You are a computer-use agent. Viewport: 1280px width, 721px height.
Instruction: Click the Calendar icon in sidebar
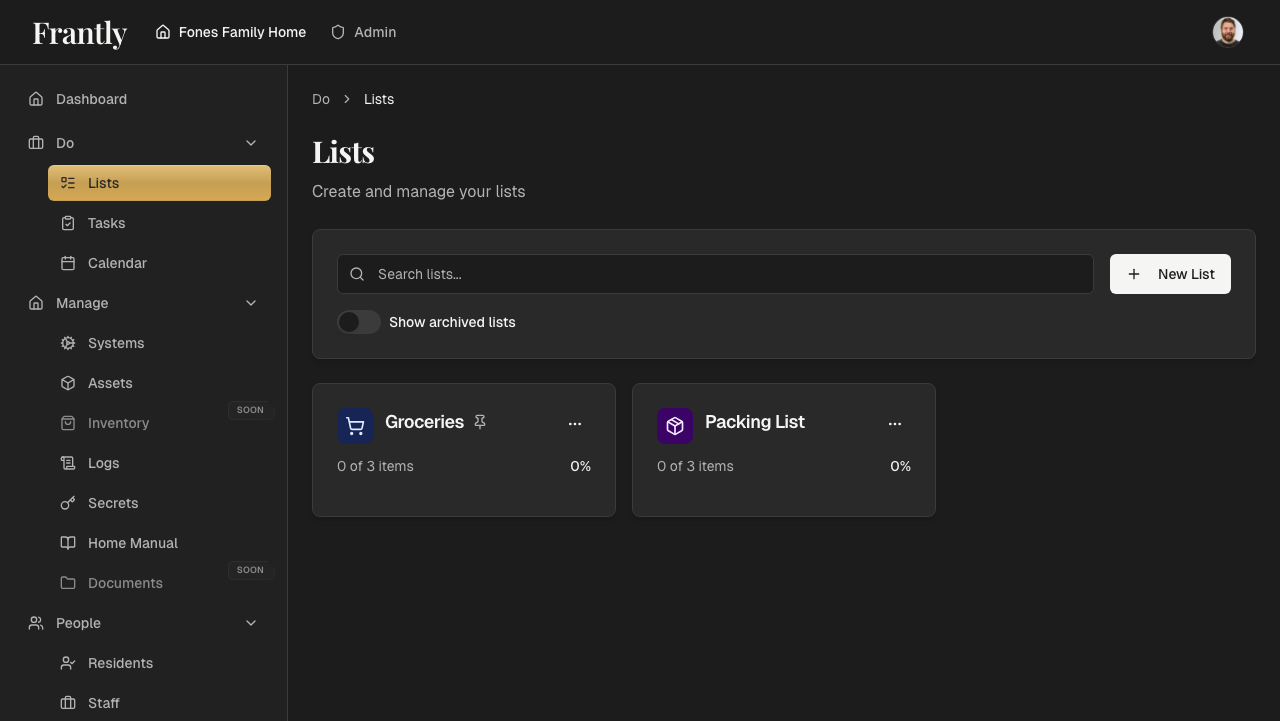(x=67, y=263)
